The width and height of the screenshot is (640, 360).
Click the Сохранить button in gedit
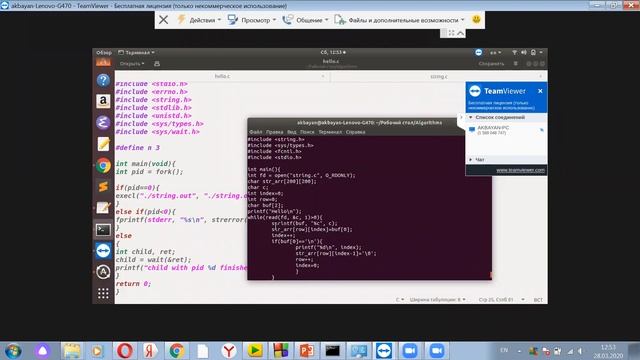(x=491, y=64)
